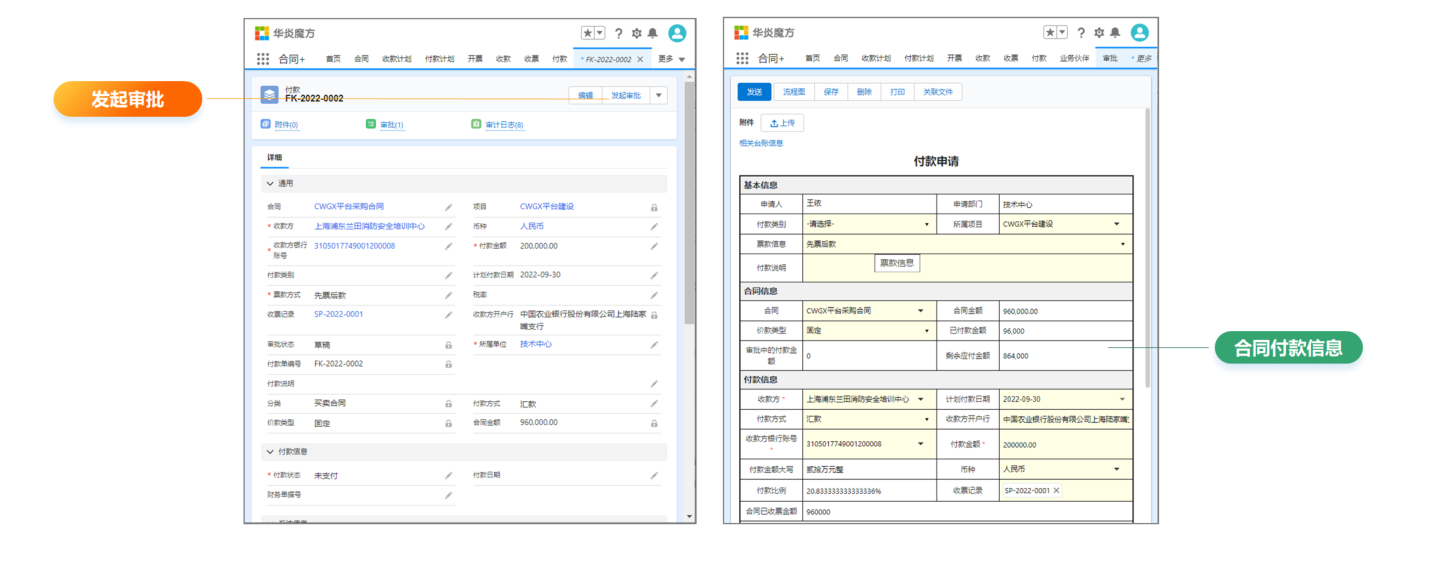Open user avatar menu in left window
Screen dimensions: 1434x574
677,33
